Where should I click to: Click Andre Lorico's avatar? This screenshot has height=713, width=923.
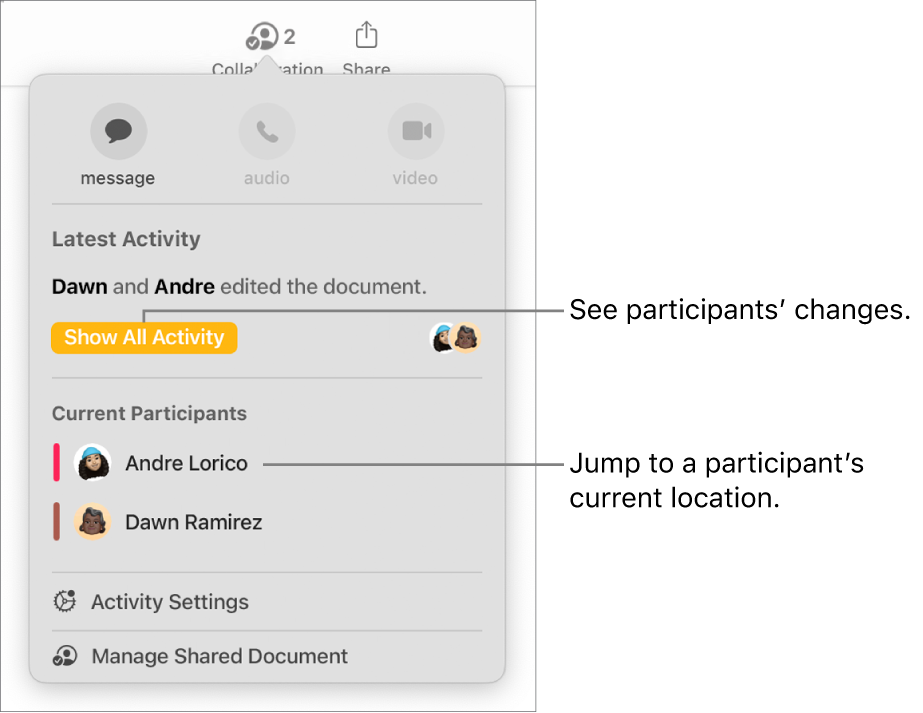(92, 464)
